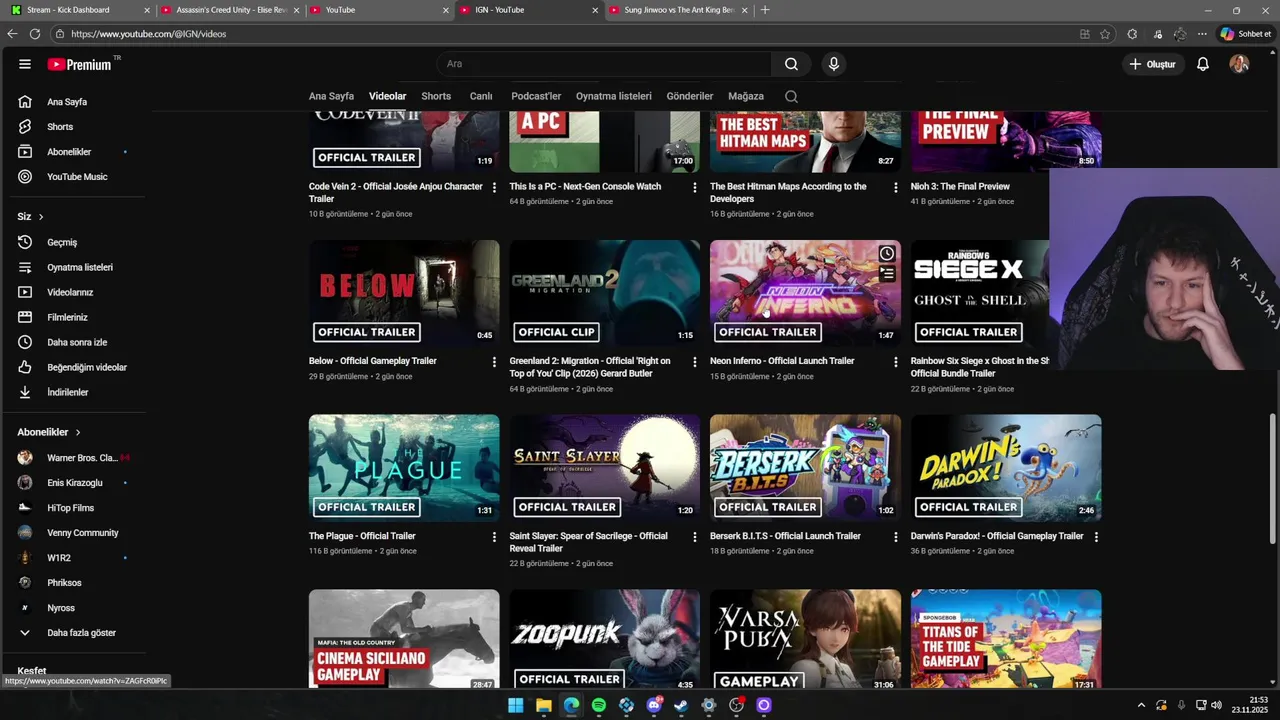Switch to the Oynatma listeleri channel tab
The image size is (1280, 720).
click(614, 96)
